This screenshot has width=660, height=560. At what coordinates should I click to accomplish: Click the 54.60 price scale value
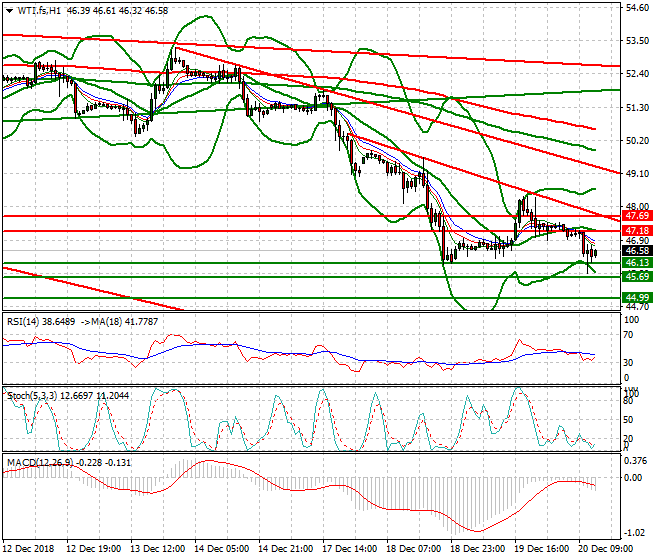coord(637,8)
